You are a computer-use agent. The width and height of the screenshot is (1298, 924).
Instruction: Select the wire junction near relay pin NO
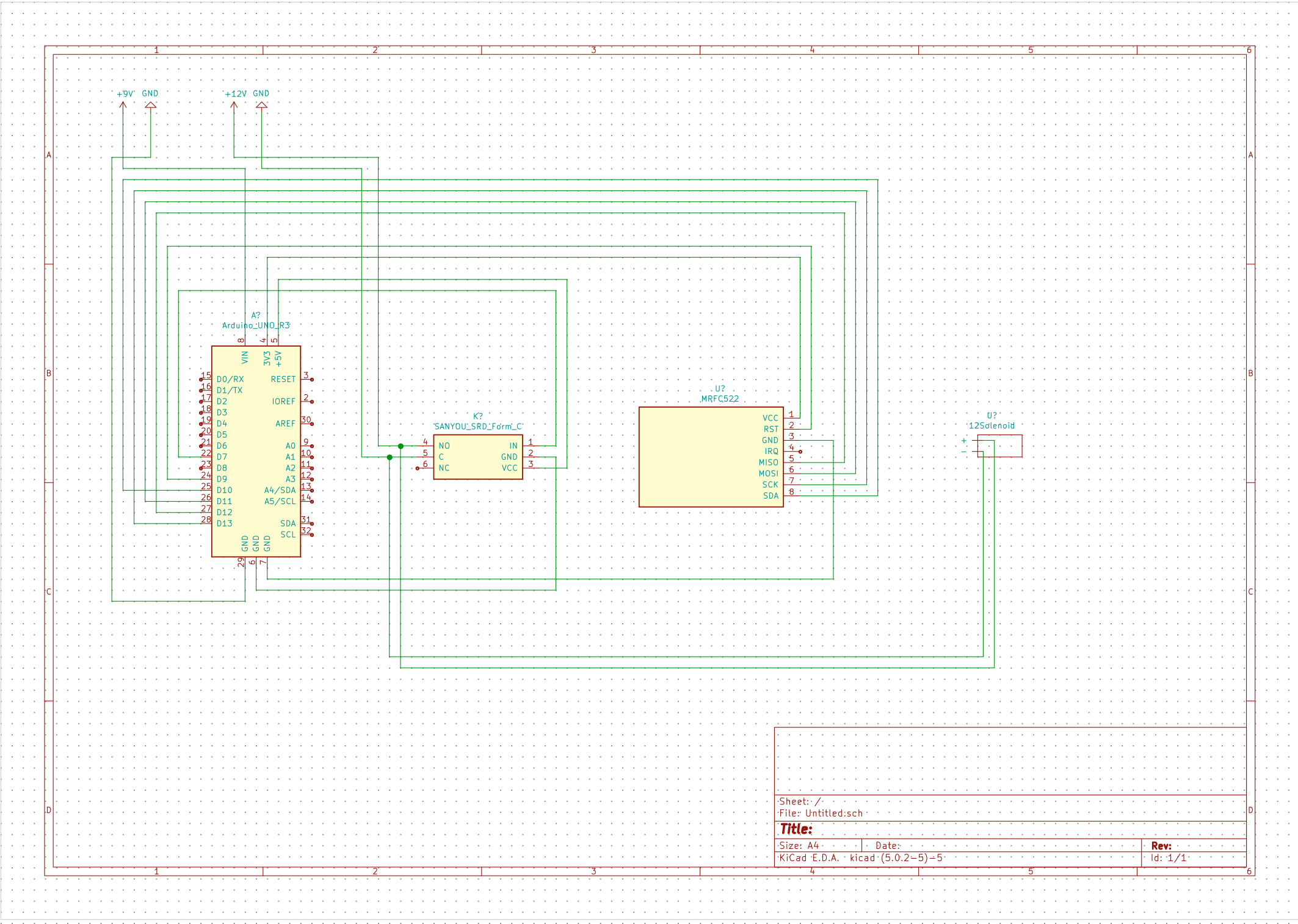click(401, 446)
